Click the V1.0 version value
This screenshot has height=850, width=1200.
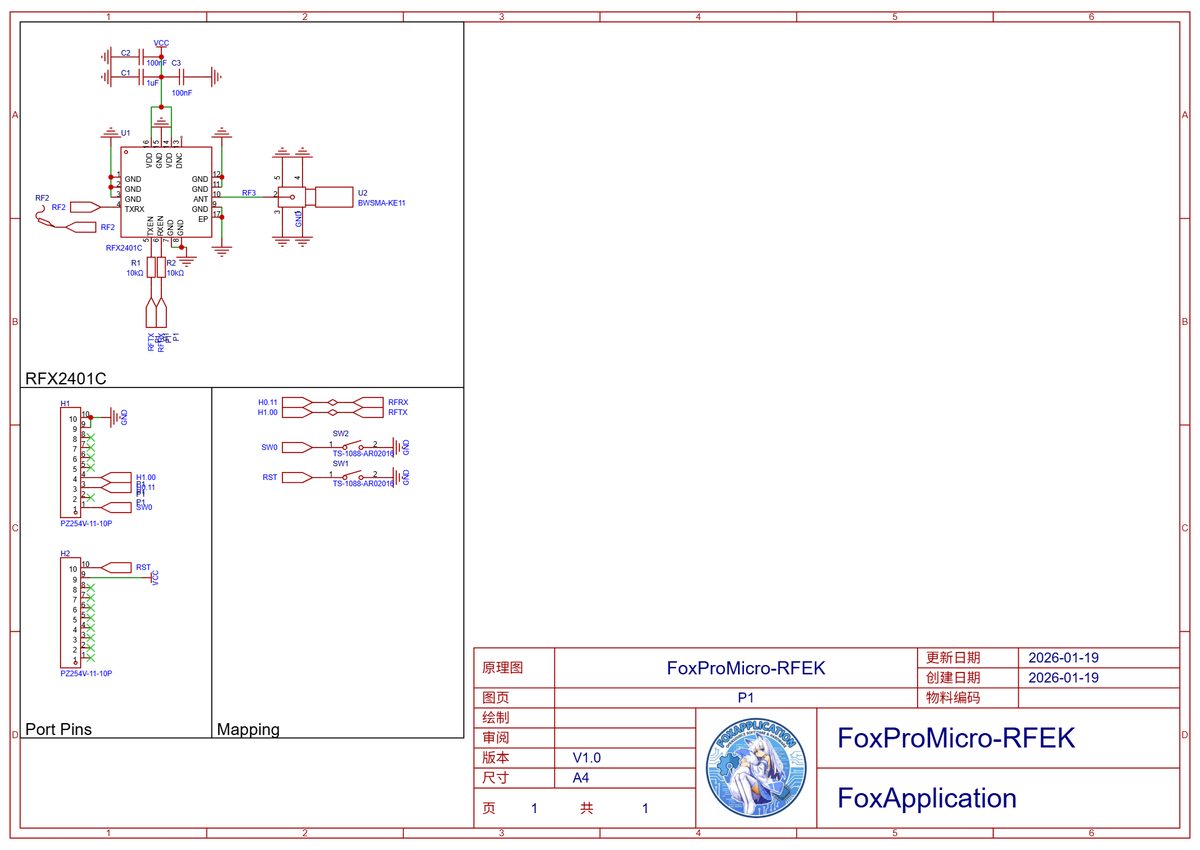click(587, 757)
